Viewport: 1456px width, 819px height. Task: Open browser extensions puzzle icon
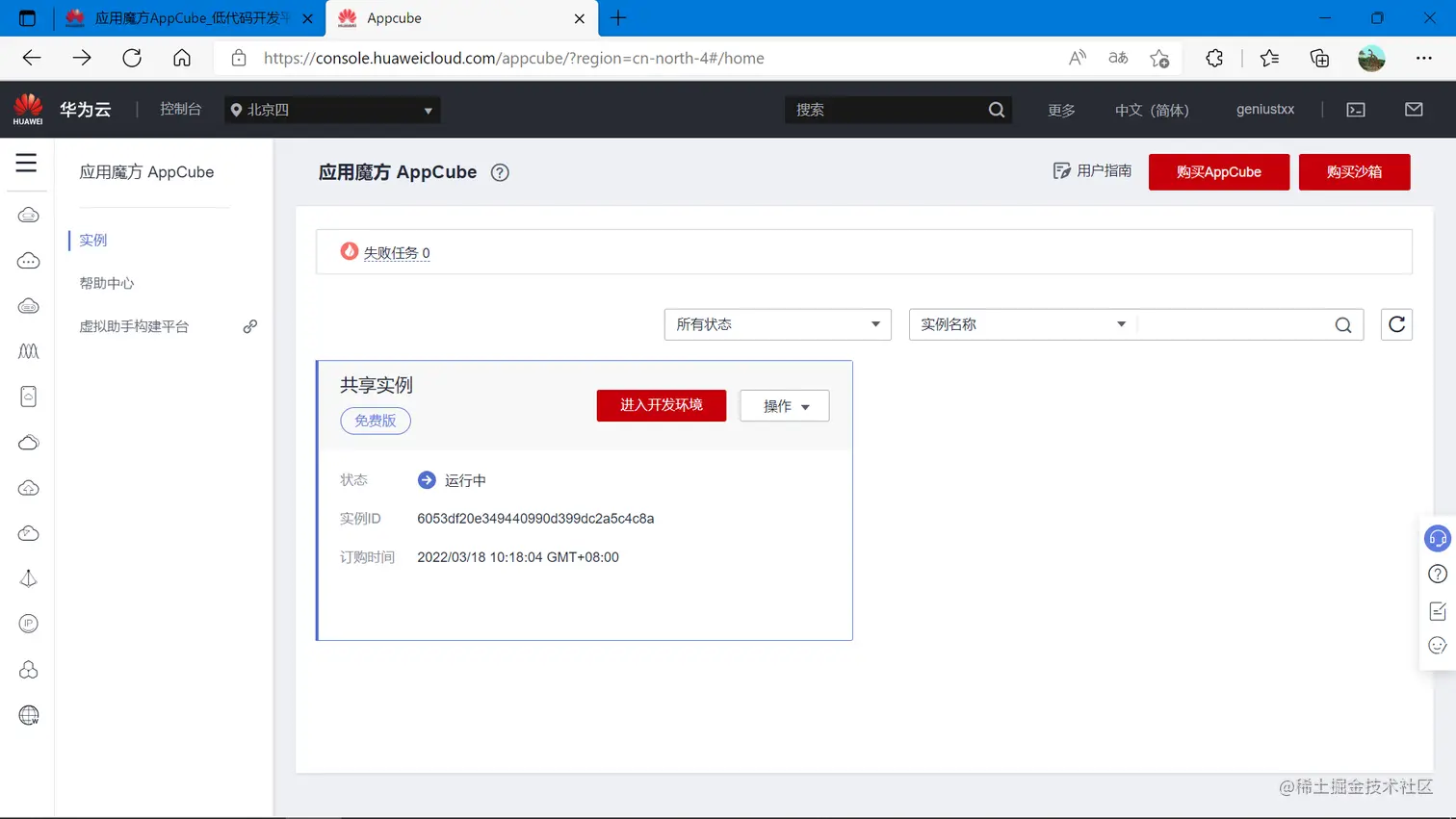click(x=1214, y=58)
